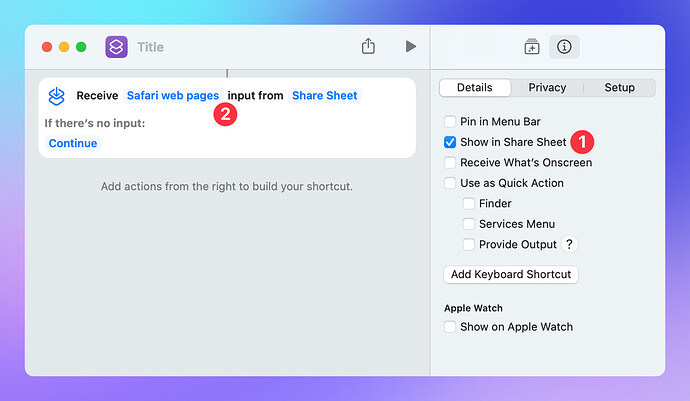The image size is (690, 401).
Task: Select the Shortcut Details info icon
Action: [x=564, y=47]
